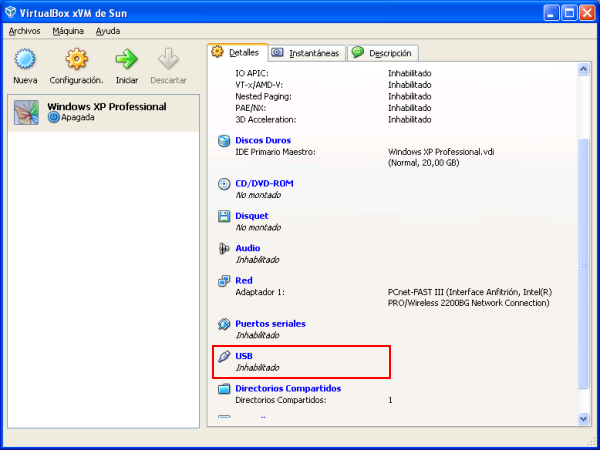Open Configuración settings gear icon
Screen dimensions: 600x450
(76, 60)
